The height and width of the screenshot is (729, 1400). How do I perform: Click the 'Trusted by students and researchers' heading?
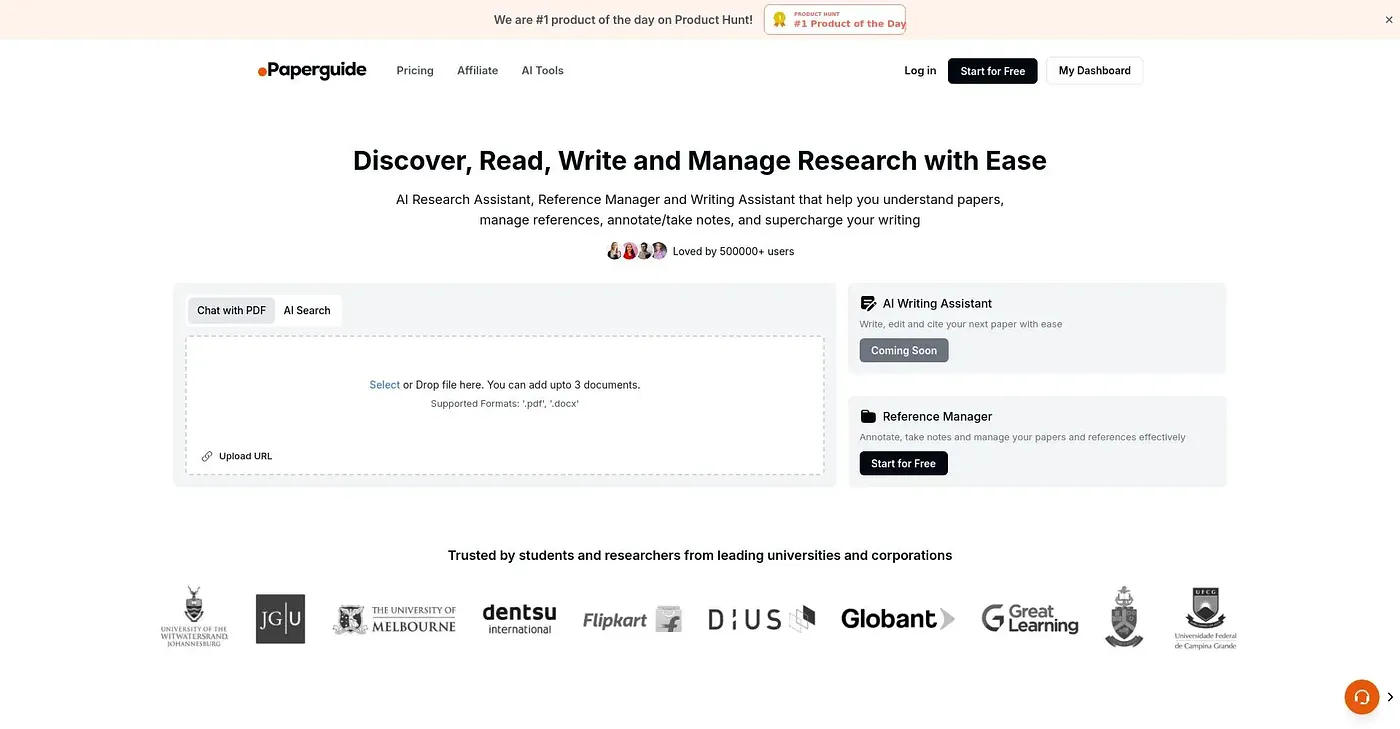700,555
